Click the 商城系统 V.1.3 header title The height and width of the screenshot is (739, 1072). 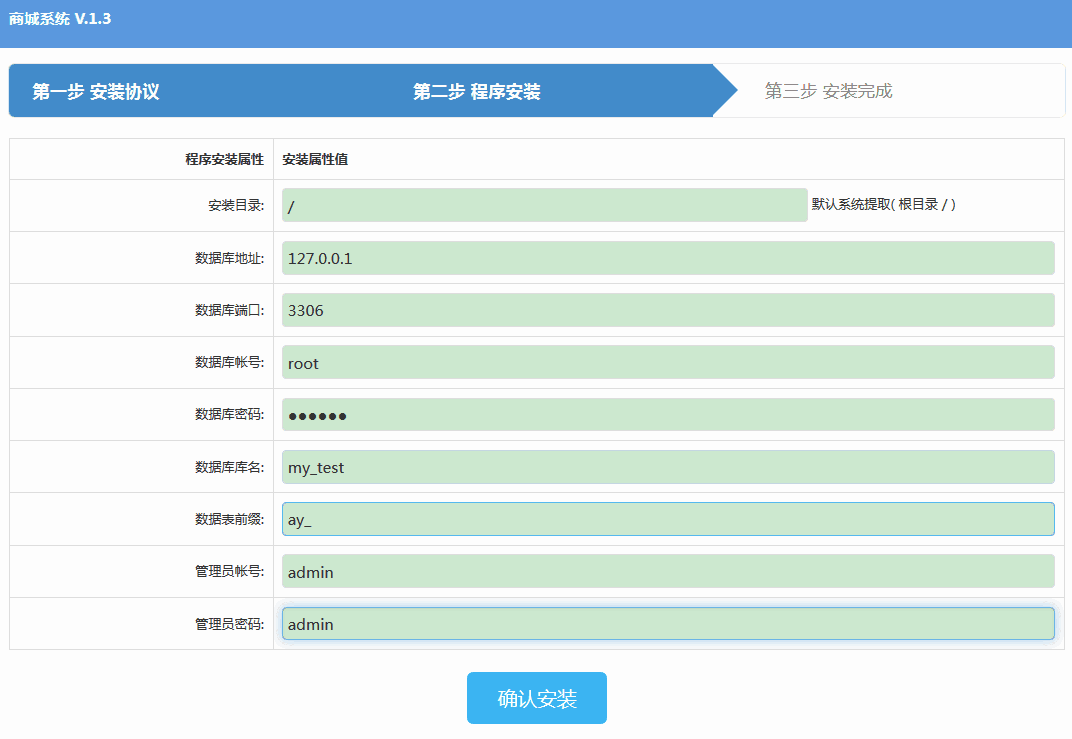point(60,19)
